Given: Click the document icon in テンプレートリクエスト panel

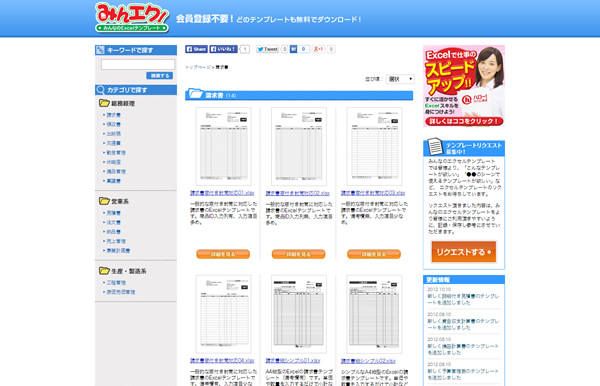Looking at the screenshot, I should point(435,146).
